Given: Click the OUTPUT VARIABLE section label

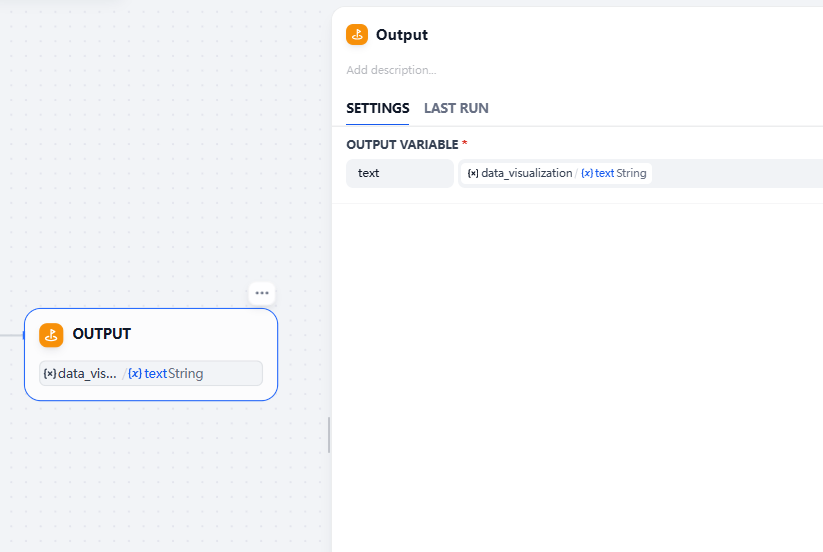Looking at the screenshot, I should tap(402, 145).
